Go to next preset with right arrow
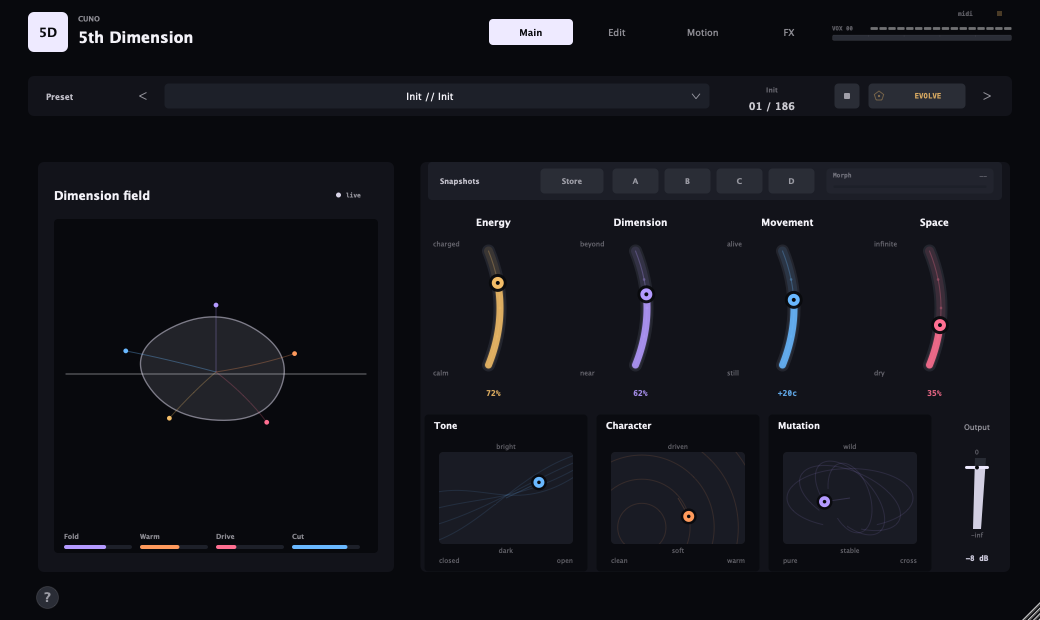Viewport: 1040px width, 620px height. point(987,96)
